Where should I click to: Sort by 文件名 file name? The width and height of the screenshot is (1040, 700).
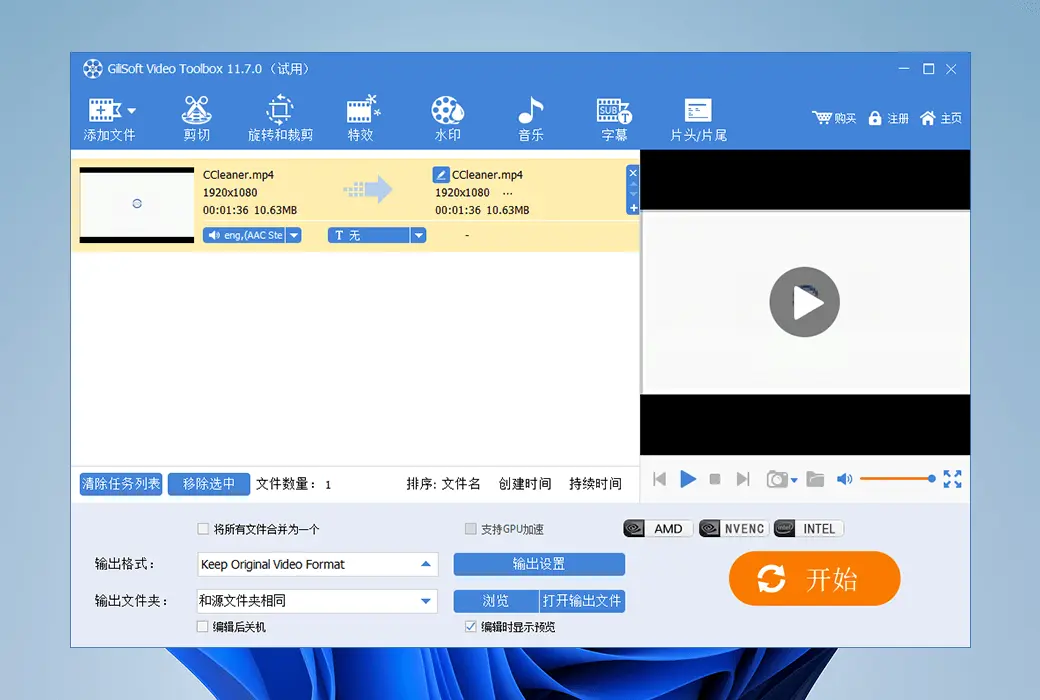point(461,484)
